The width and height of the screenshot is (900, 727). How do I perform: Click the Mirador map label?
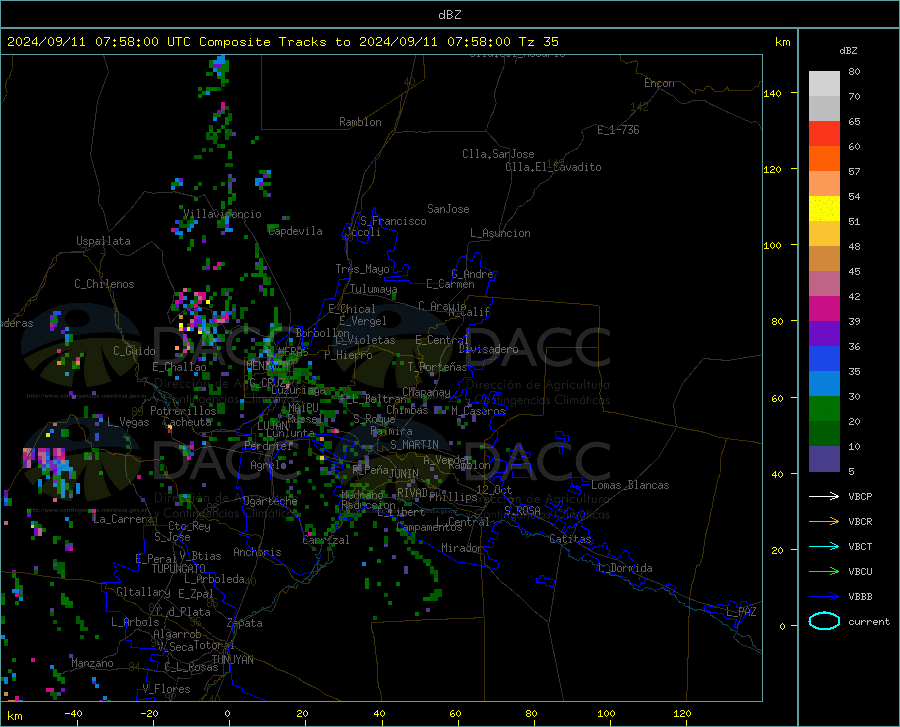point(462,549)
